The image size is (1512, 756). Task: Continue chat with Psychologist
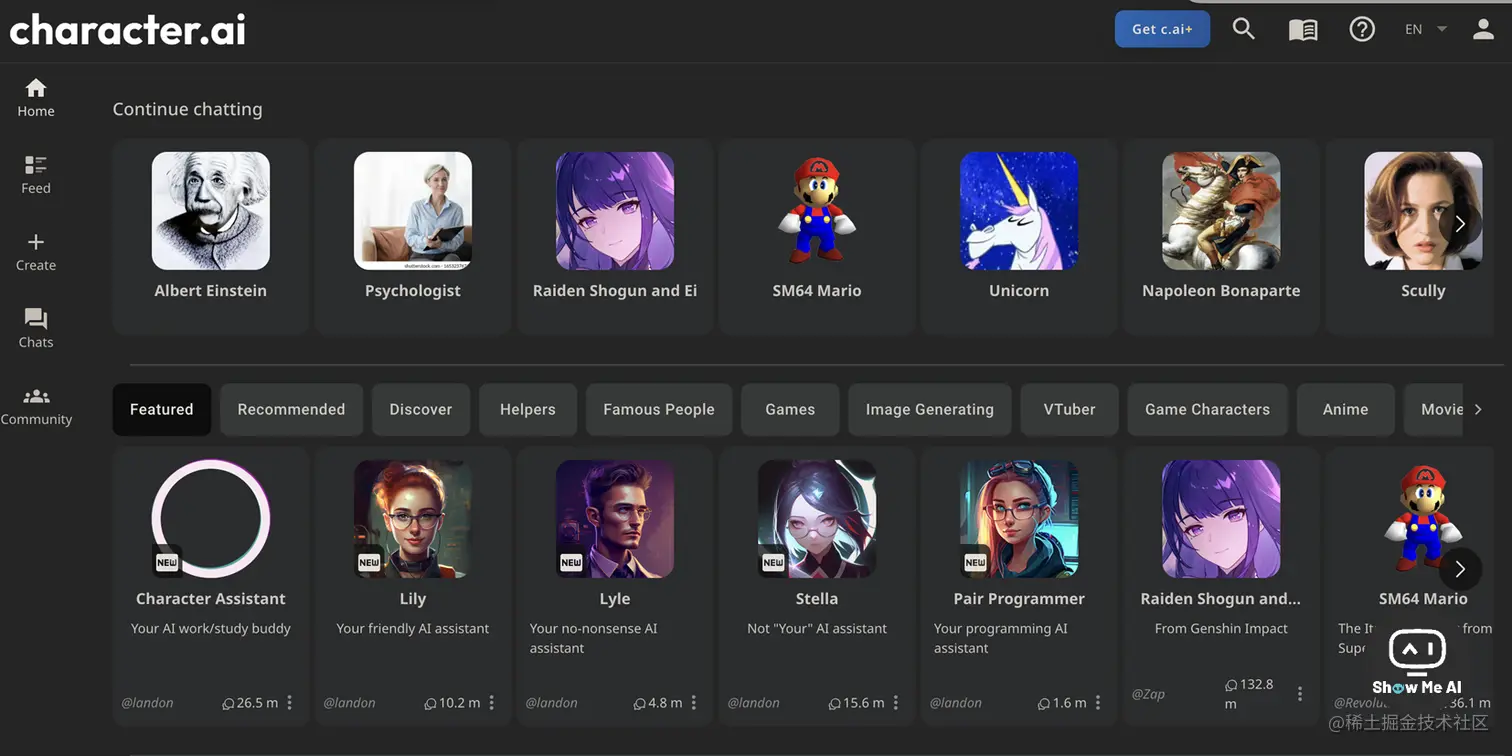tap(413, 237)
